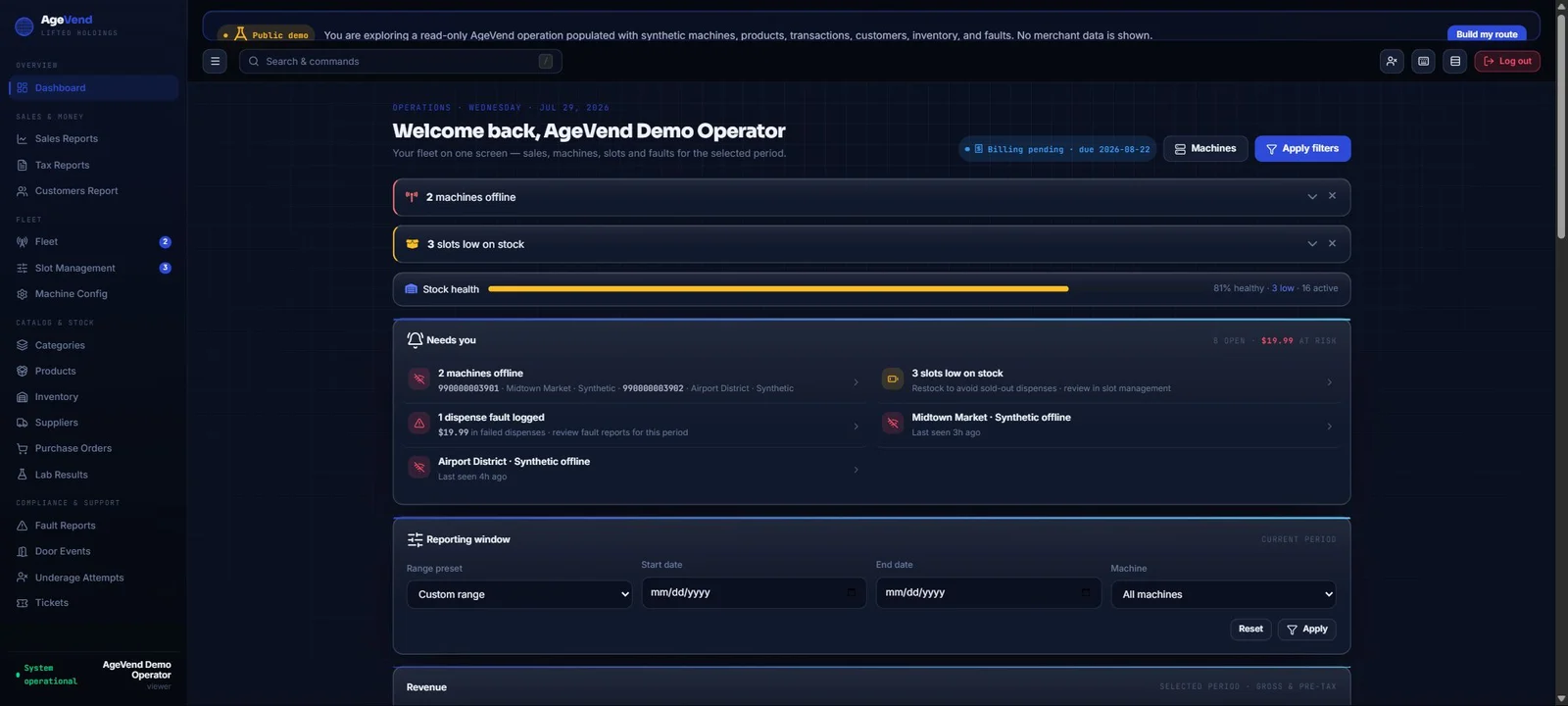
Task: Go to Sales Reports
Action: [93, 139]
